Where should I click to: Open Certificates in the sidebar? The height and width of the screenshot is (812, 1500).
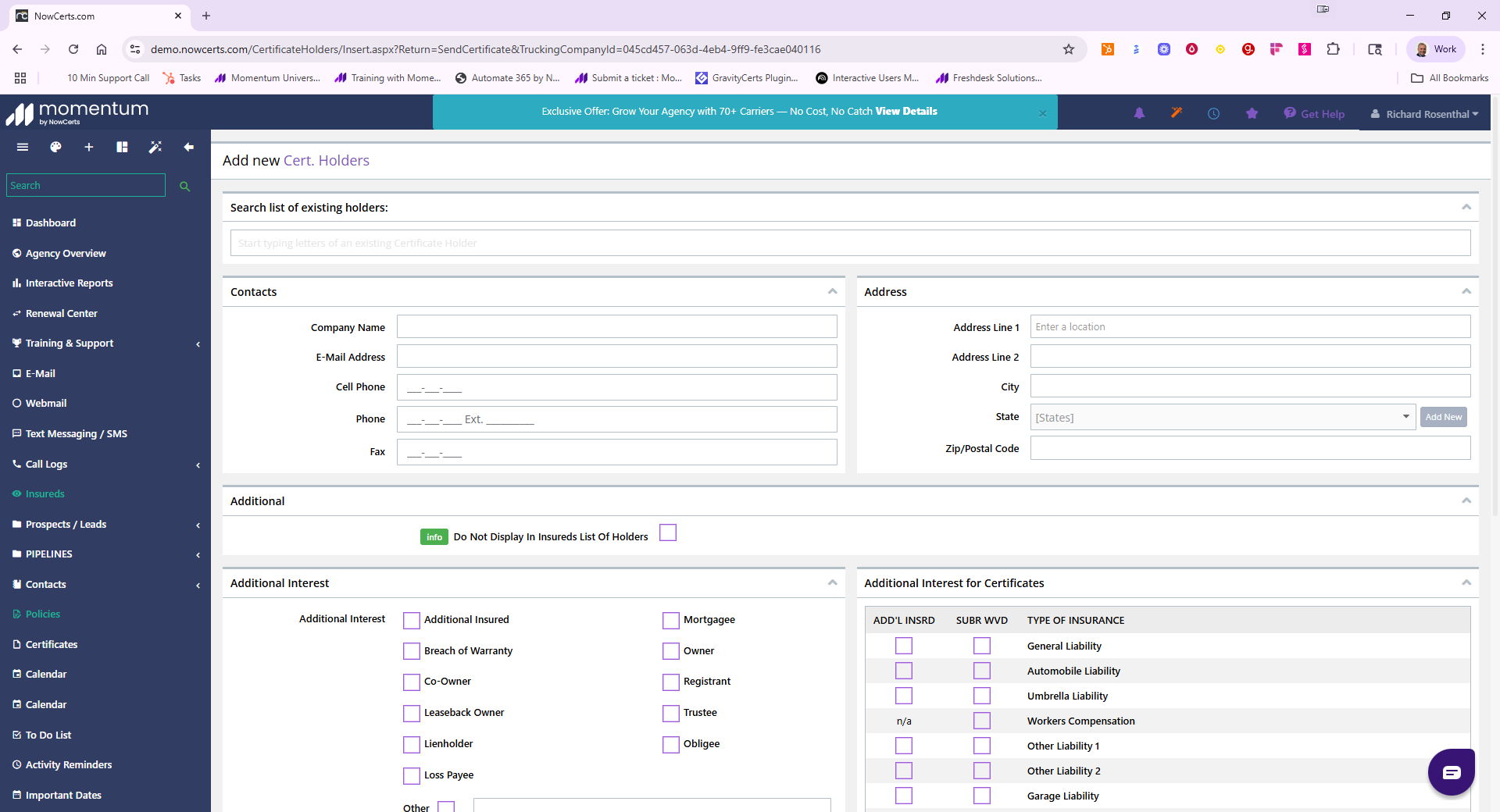(x=52, y=644)
